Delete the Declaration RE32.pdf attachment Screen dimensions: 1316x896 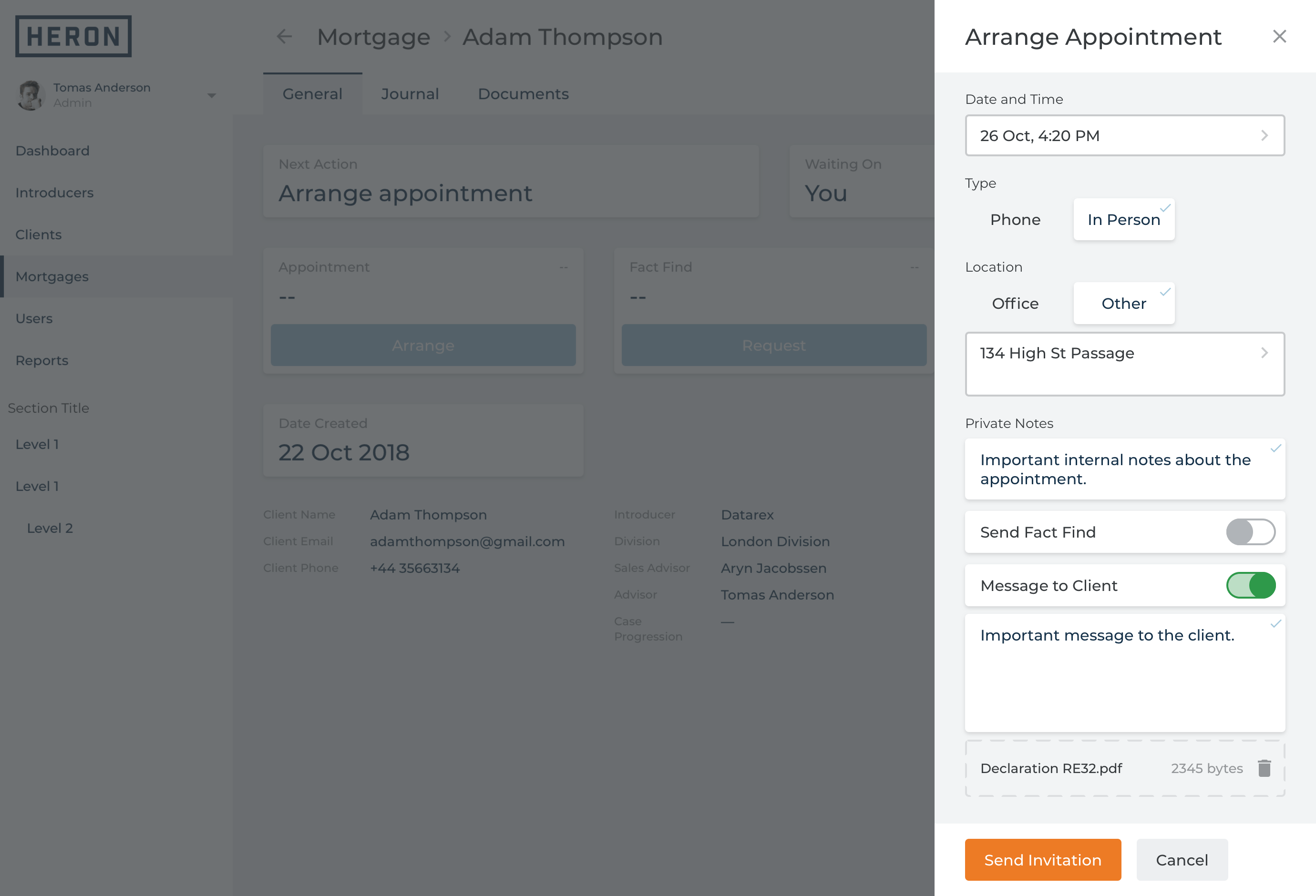(x=1264, y=768)
